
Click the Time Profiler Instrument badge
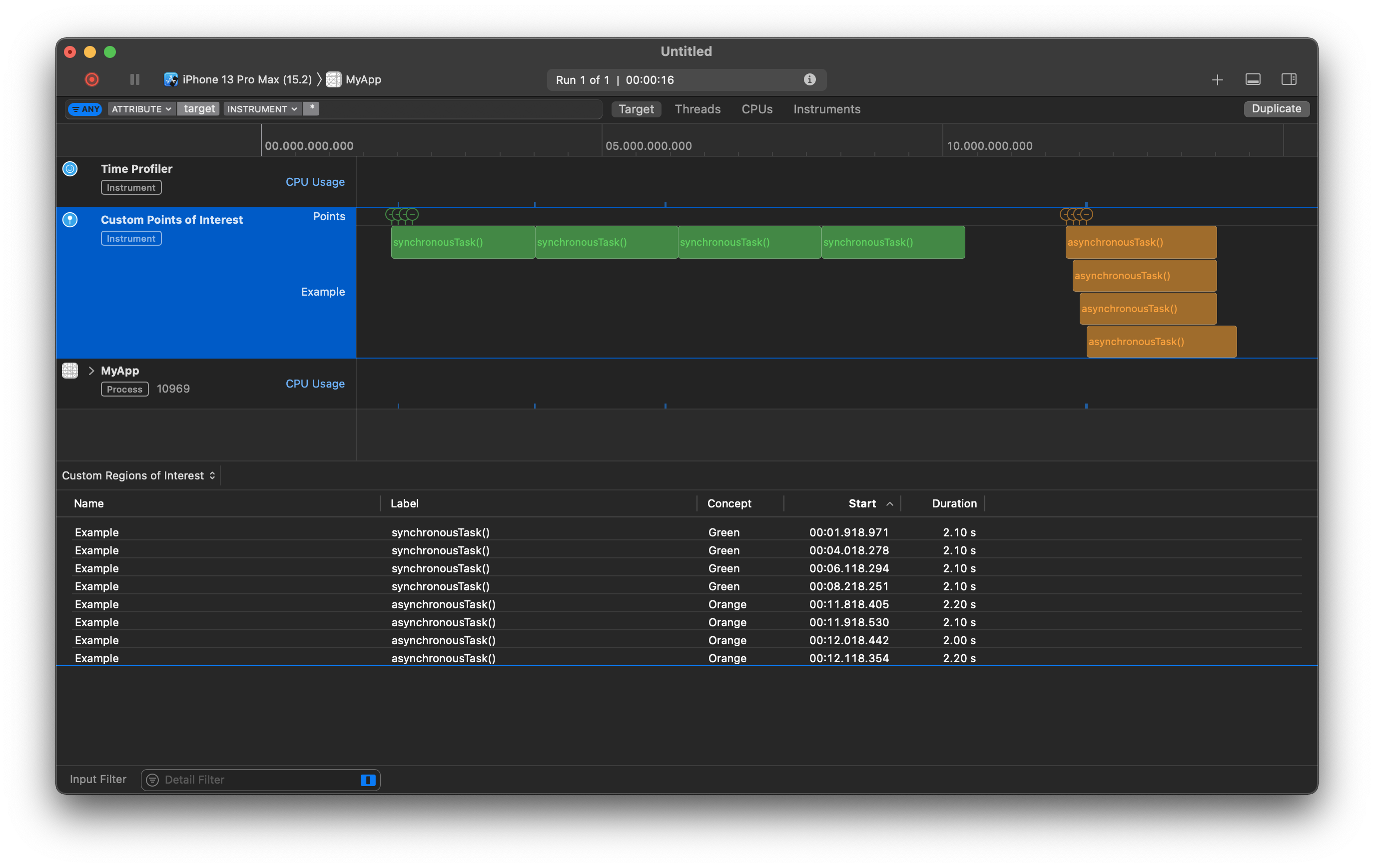[x=131, y=188]
